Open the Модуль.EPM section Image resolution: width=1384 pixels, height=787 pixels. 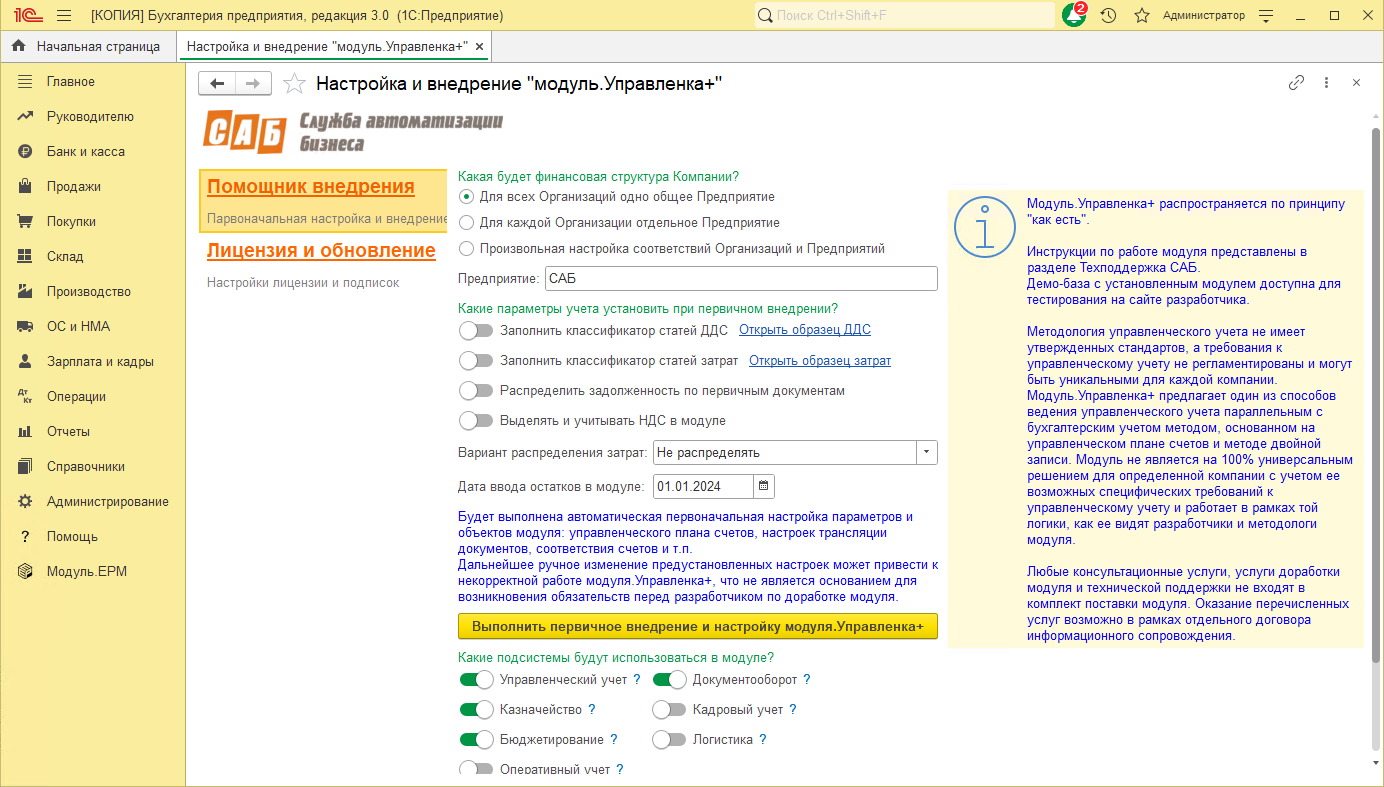[92, 572]
